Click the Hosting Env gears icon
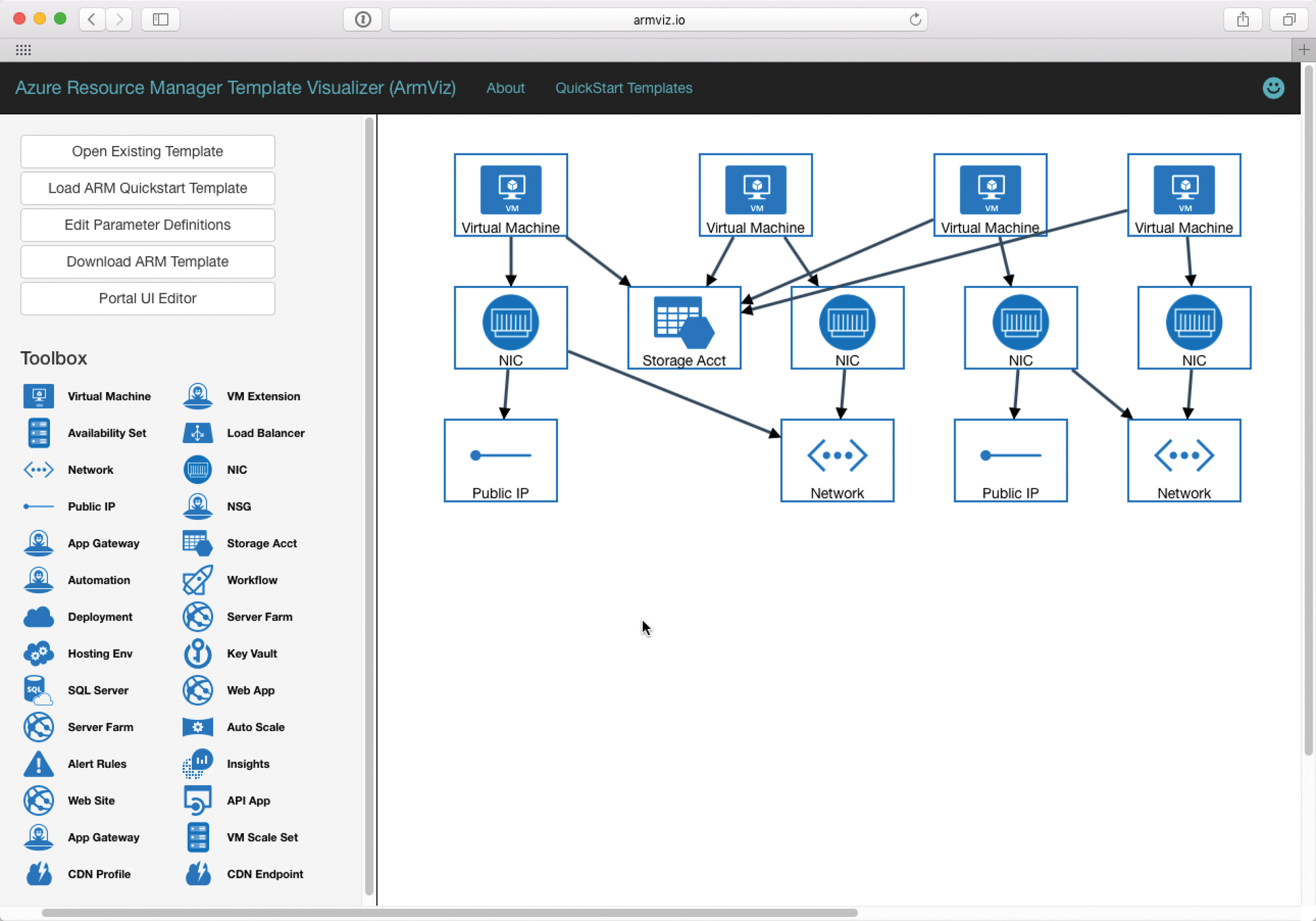Viewport: 1316px width, 921px height. pos(38,654)
